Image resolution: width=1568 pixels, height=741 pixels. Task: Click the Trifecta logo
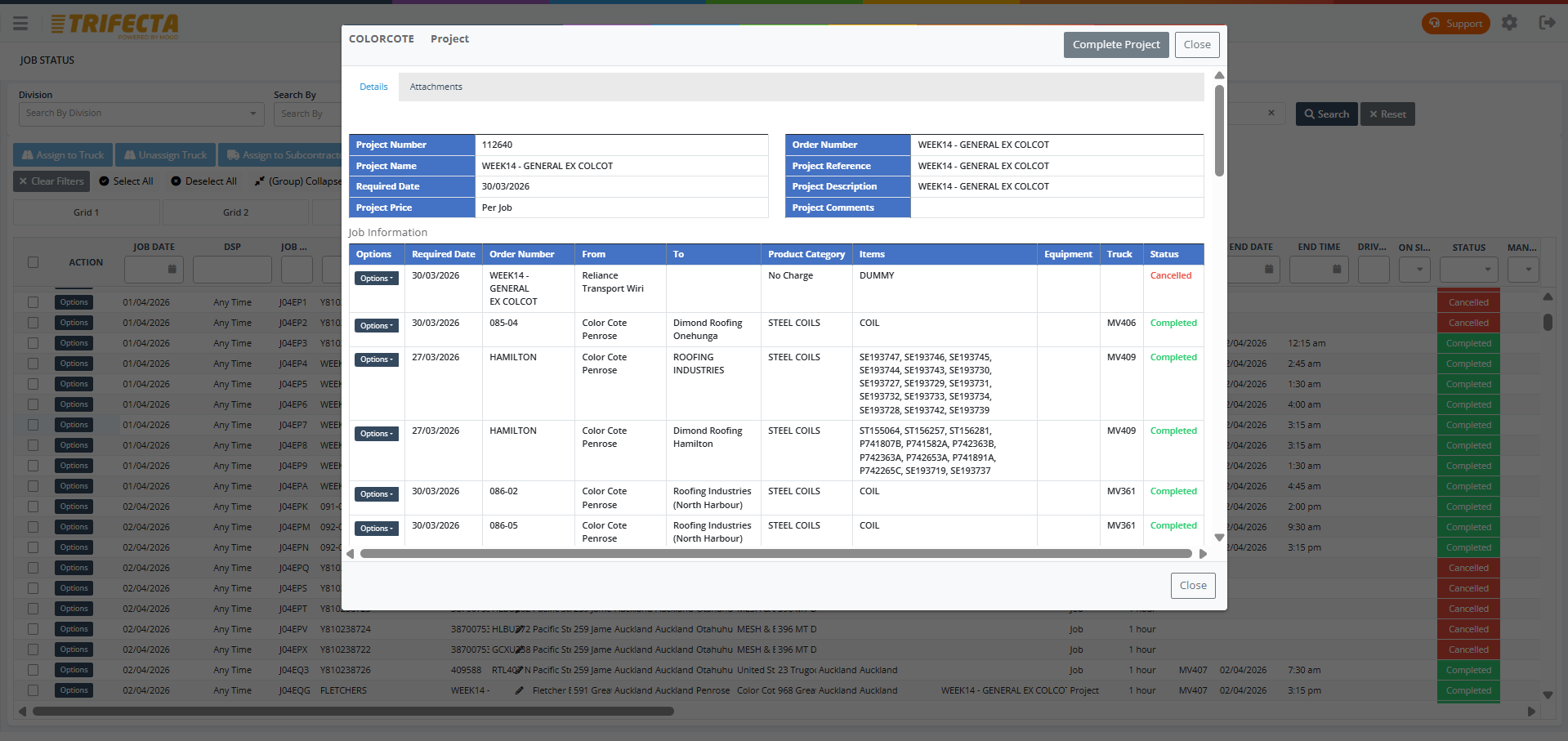[114, 25]
